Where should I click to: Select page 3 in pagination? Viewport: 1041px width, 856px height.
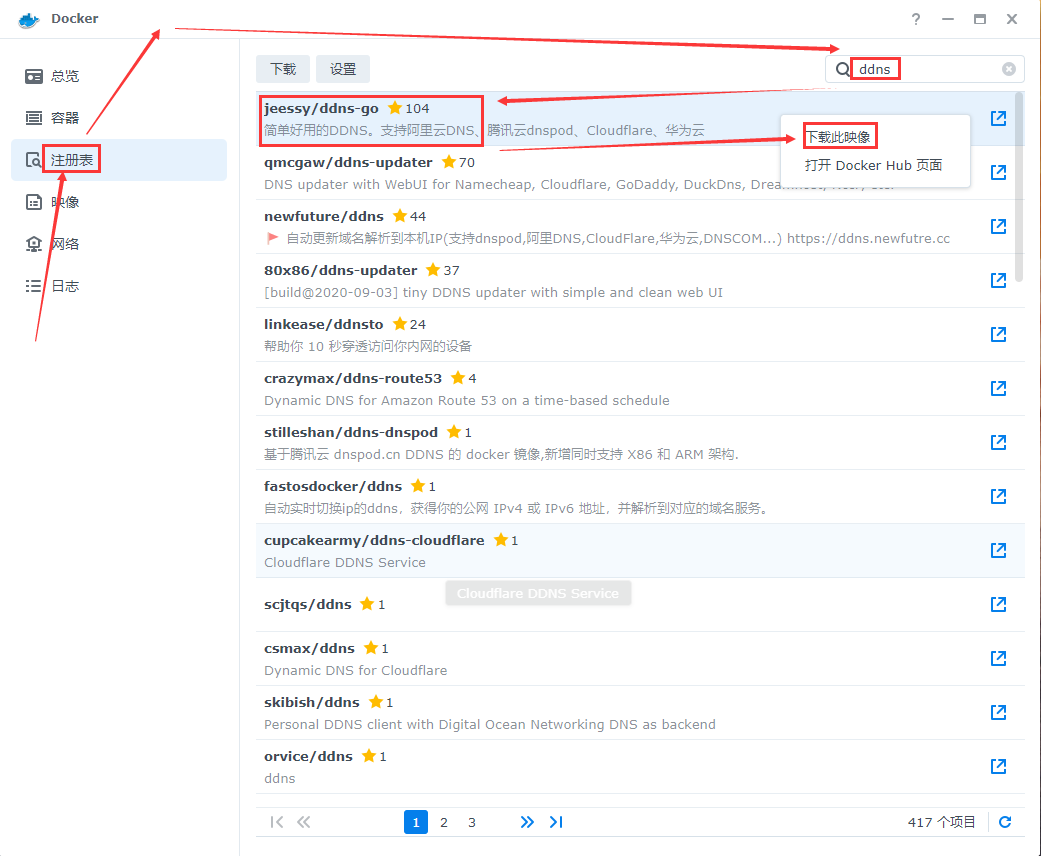pos(471,822)
